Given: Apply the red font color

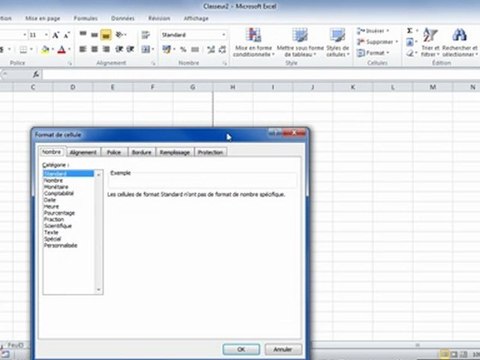Looking at the screenshot, I should (x=61, y=50).
